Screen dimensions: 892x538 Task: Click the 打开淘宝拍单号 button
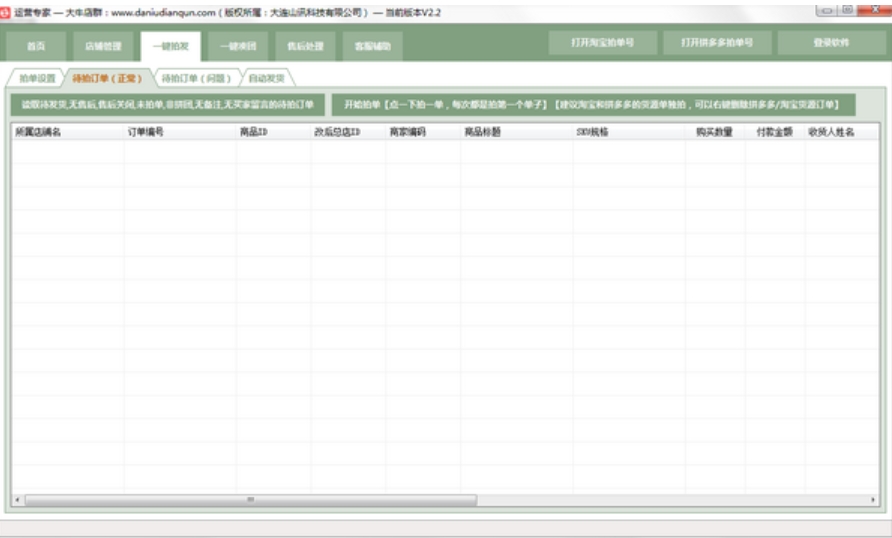pyautogui.click(x=602, y=43)
